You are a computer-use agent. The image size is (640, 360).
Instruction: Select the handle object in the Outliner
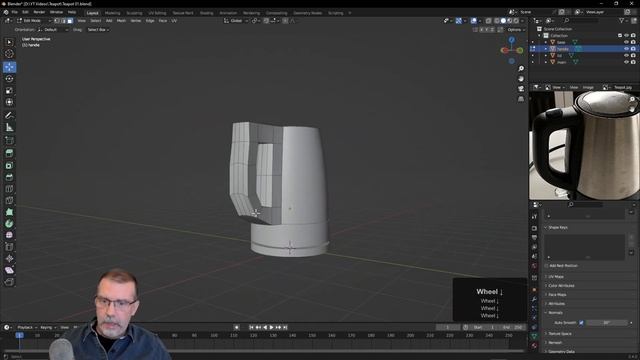(562, 49)
